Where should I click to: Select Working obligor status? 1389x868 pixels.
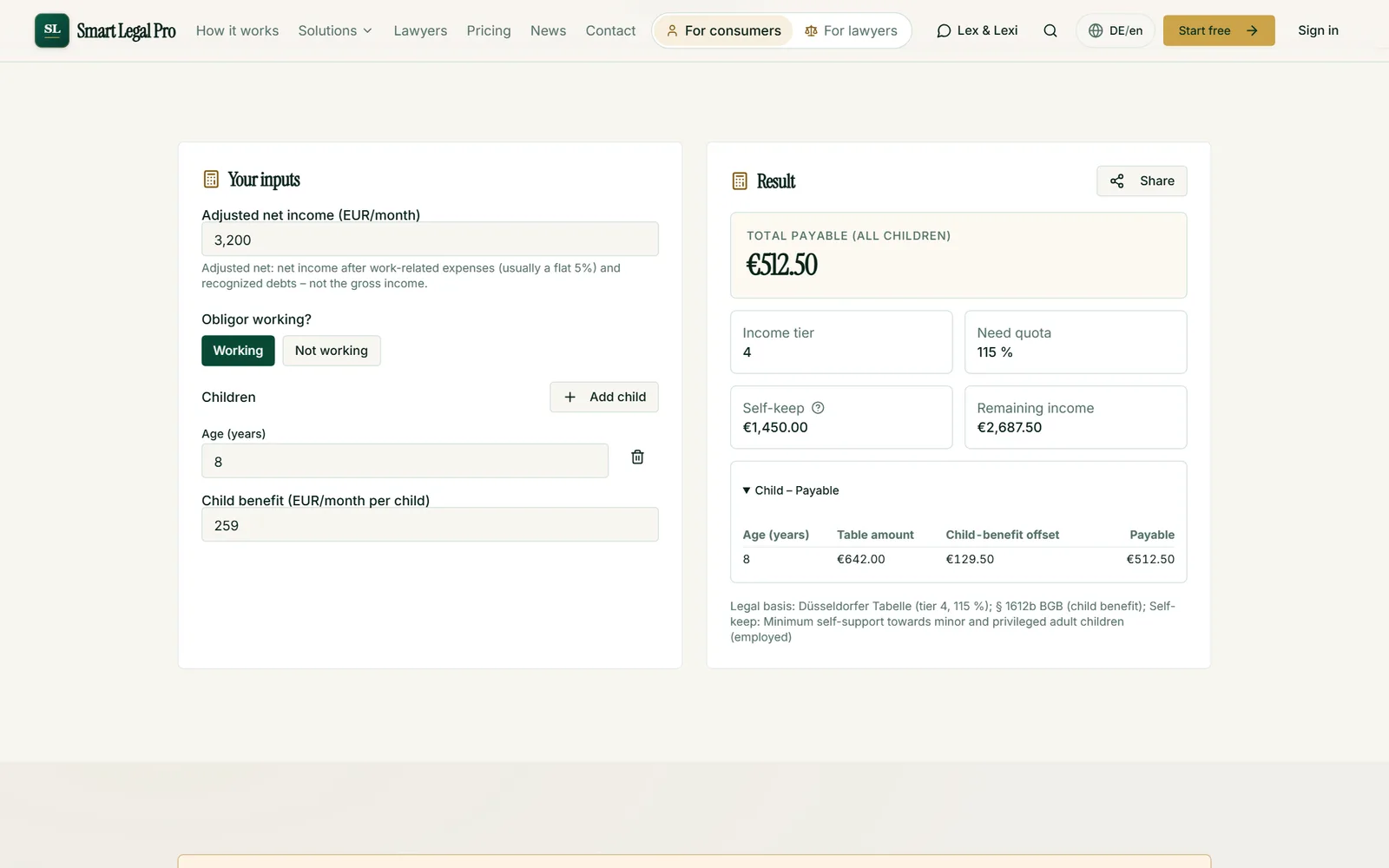[238, 351]
